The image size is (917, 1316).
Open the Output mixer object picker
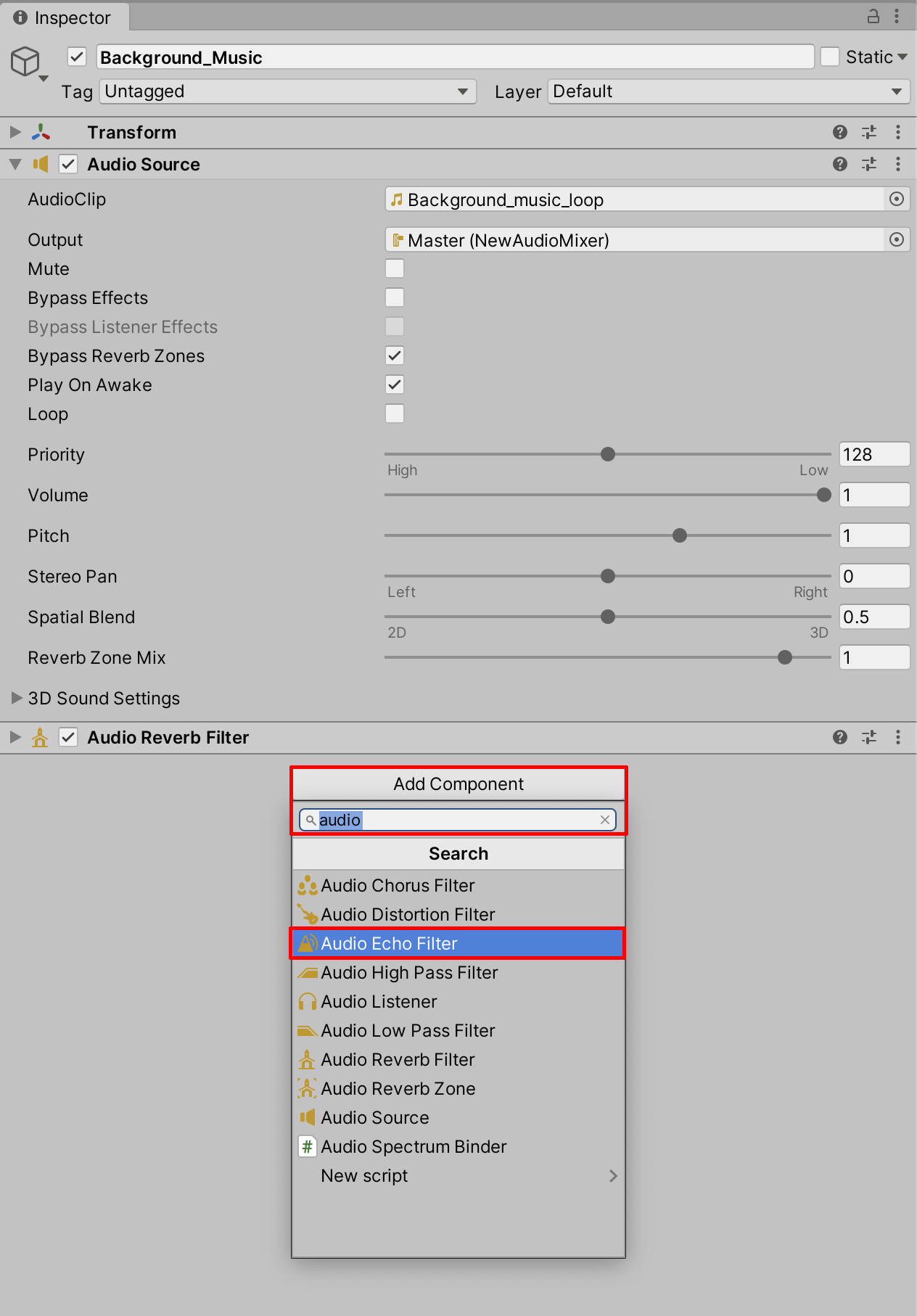pos(897,239)
